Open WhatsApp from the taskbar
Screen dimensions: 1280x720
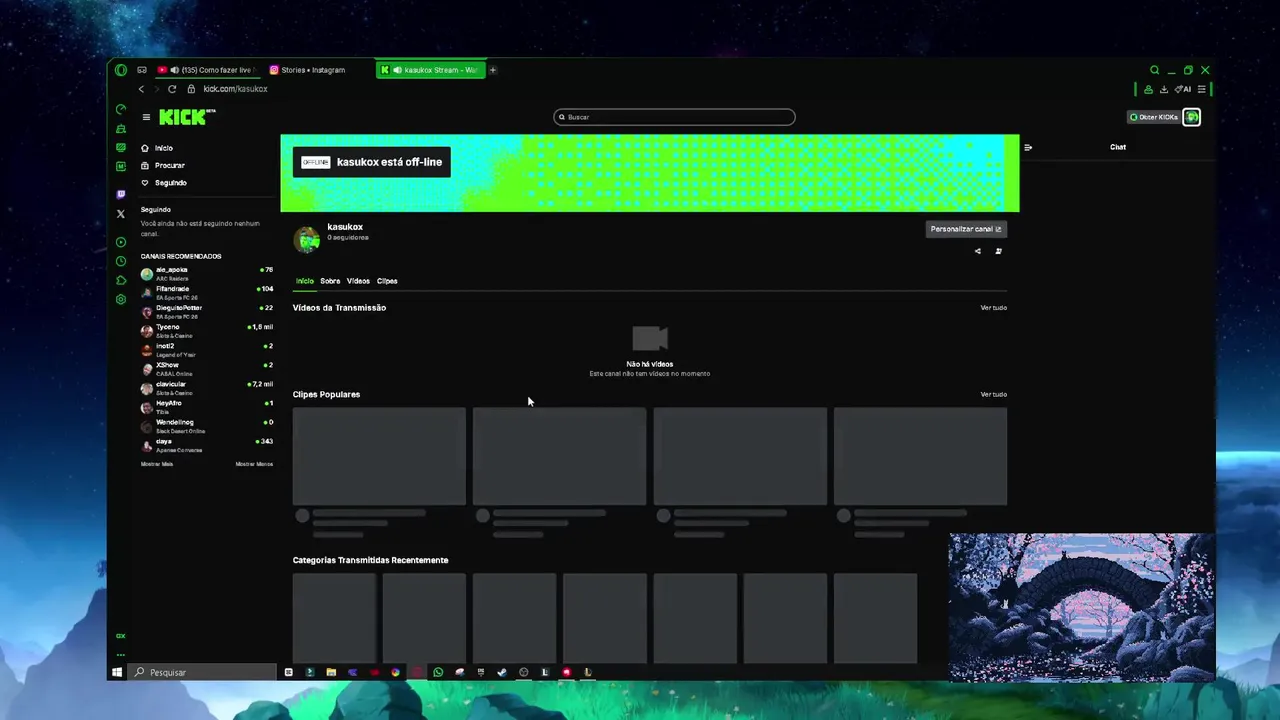(438, 672)
